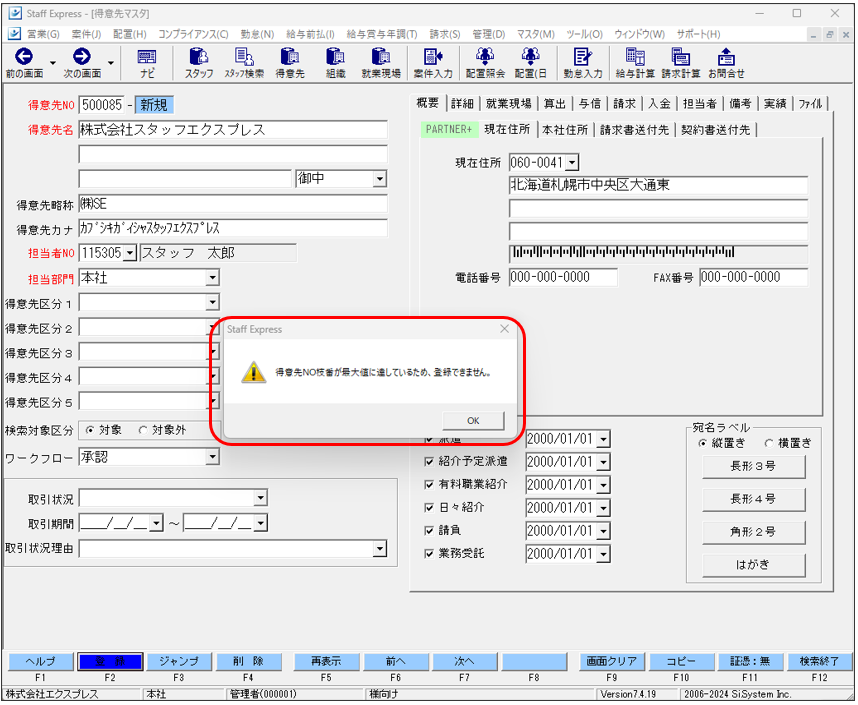858x705 pixels.
Task: Open the 配置(日 toolbar icon
Action: (530, 62)
